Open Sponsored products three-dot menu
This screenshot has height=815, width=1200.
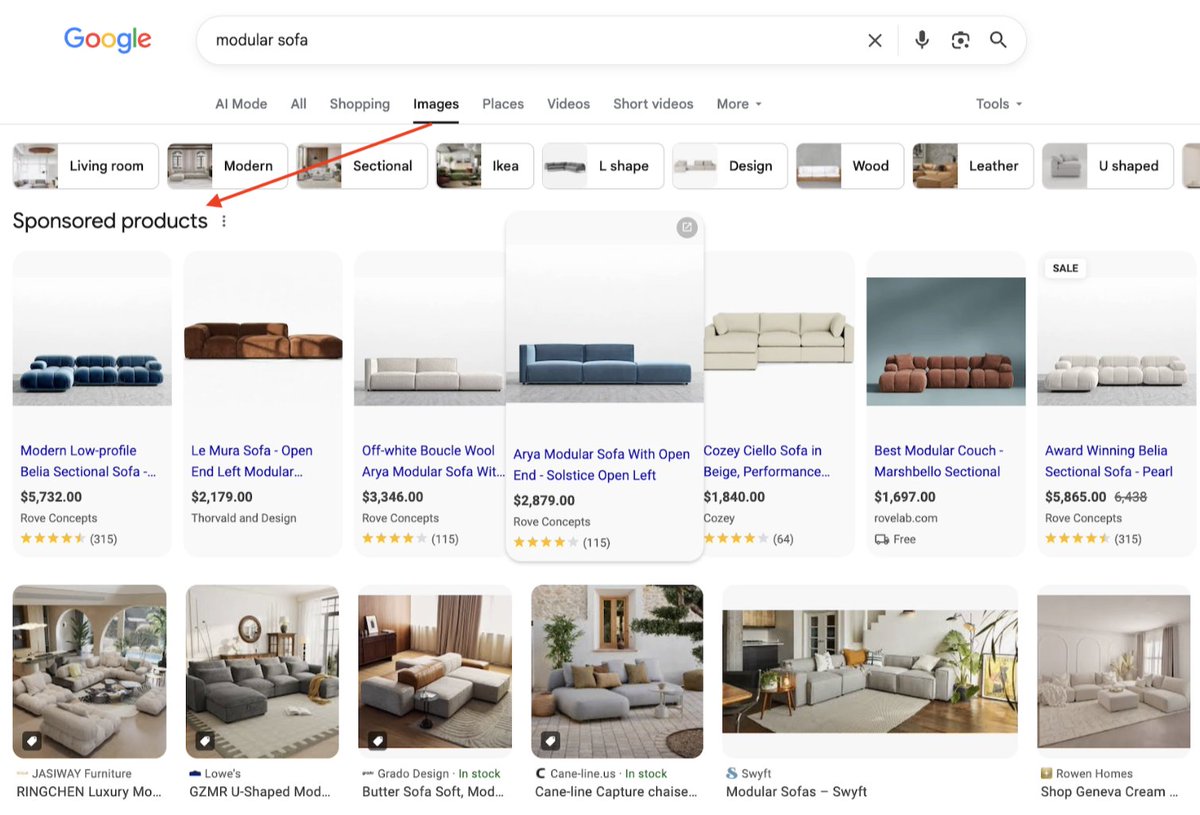click(224, 221)
